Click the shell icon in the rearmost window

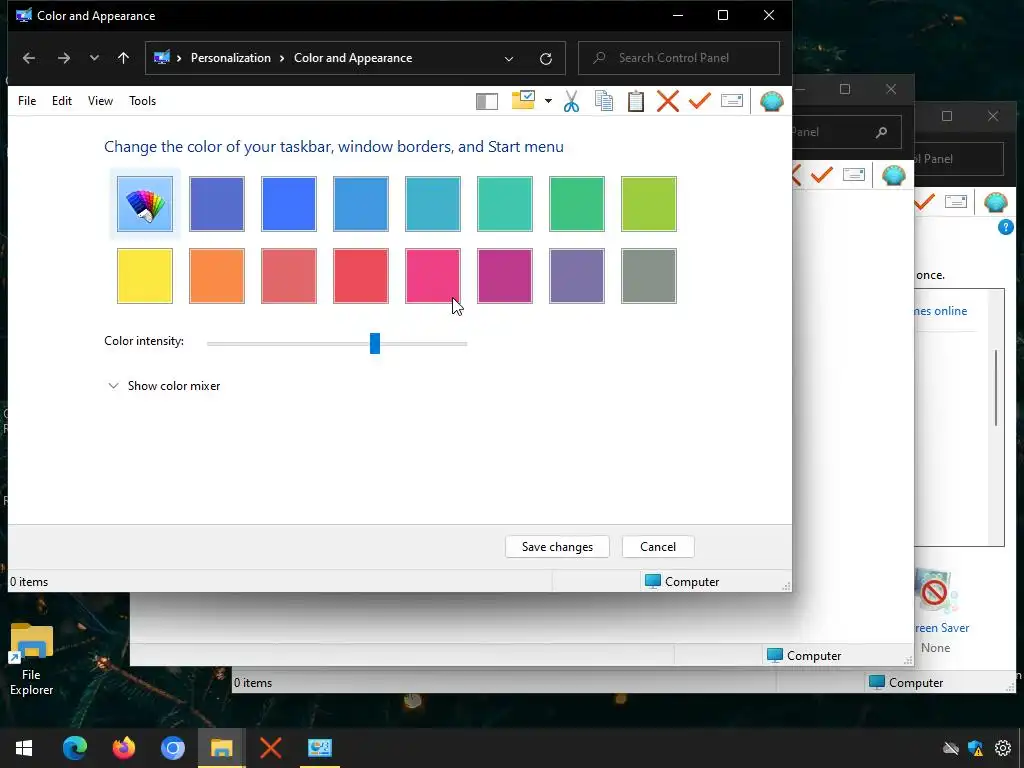click(x=995, y=202)
